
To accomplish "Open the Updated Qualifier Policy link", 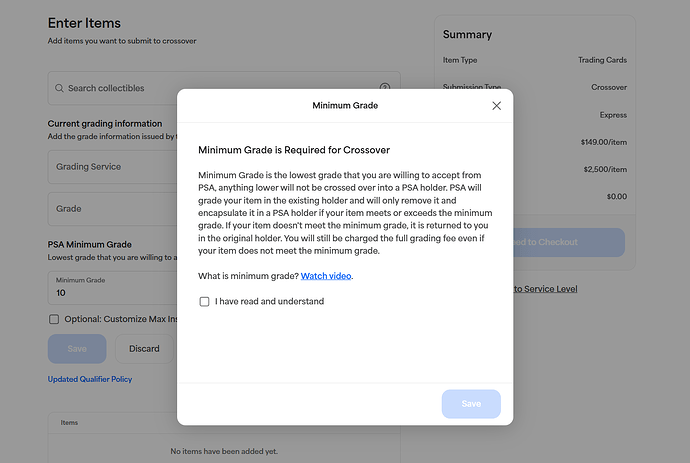I will [x=90, y=379].
